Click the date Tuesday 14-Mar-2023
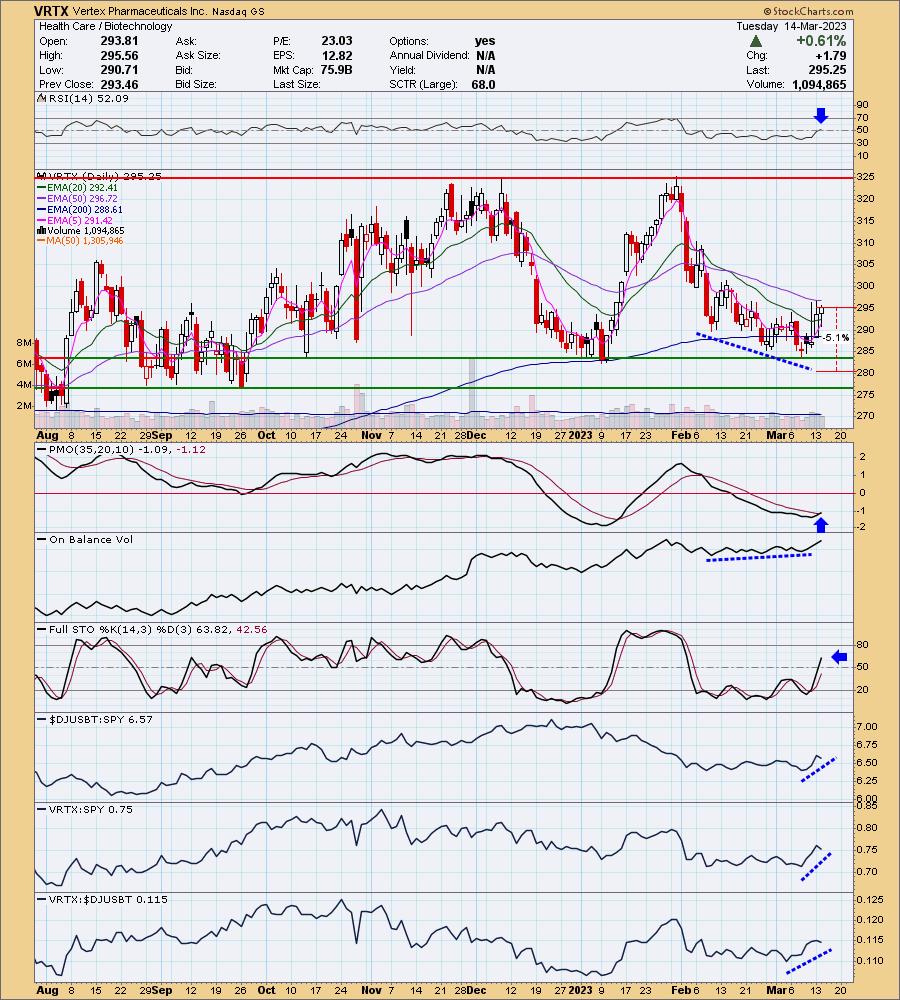Viewport: 900px width, 1000px height. (792, 26)
